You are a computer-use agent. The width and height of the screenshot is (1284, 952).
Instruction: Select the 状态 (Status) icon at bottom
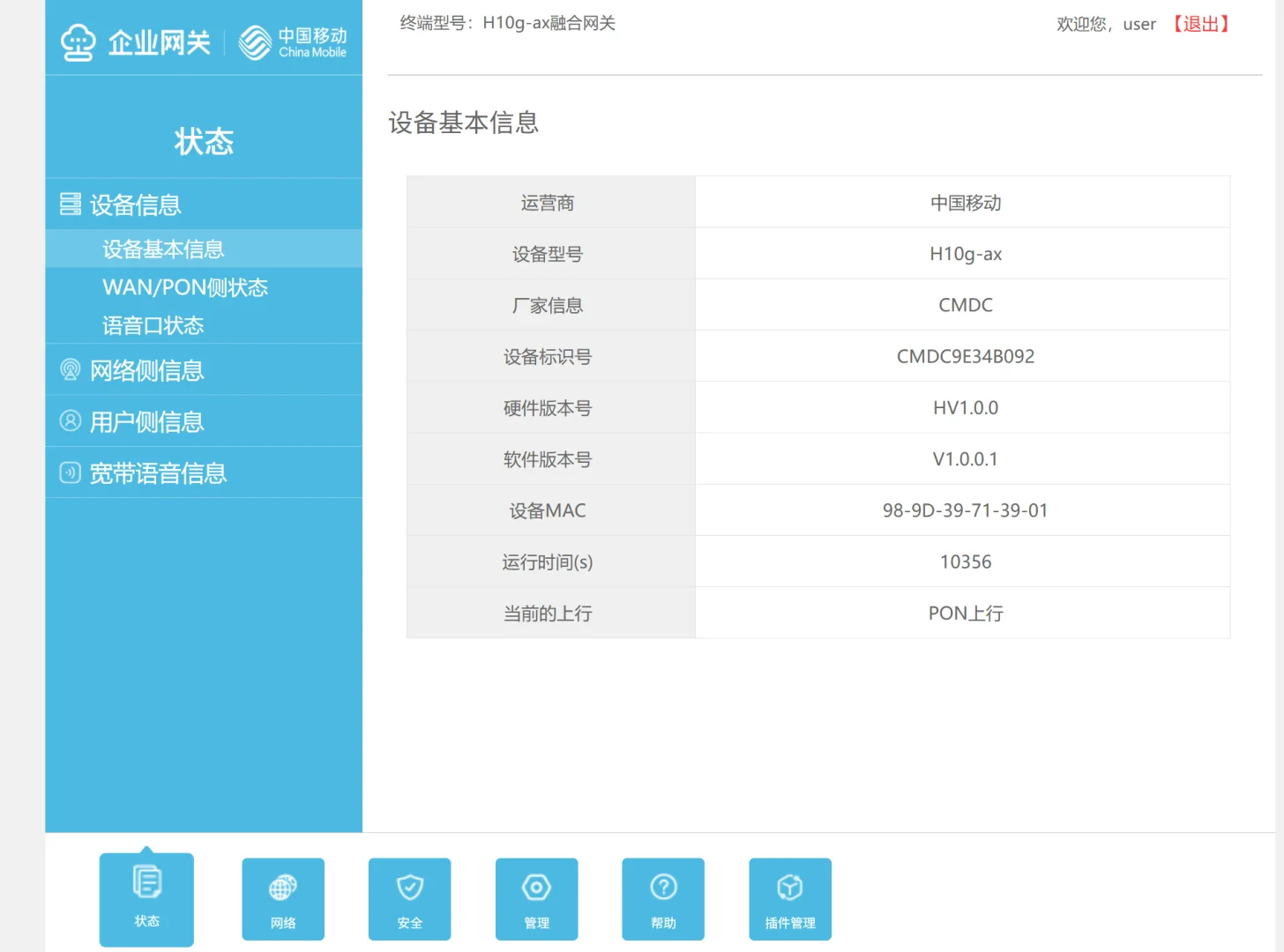click(146, 898)
